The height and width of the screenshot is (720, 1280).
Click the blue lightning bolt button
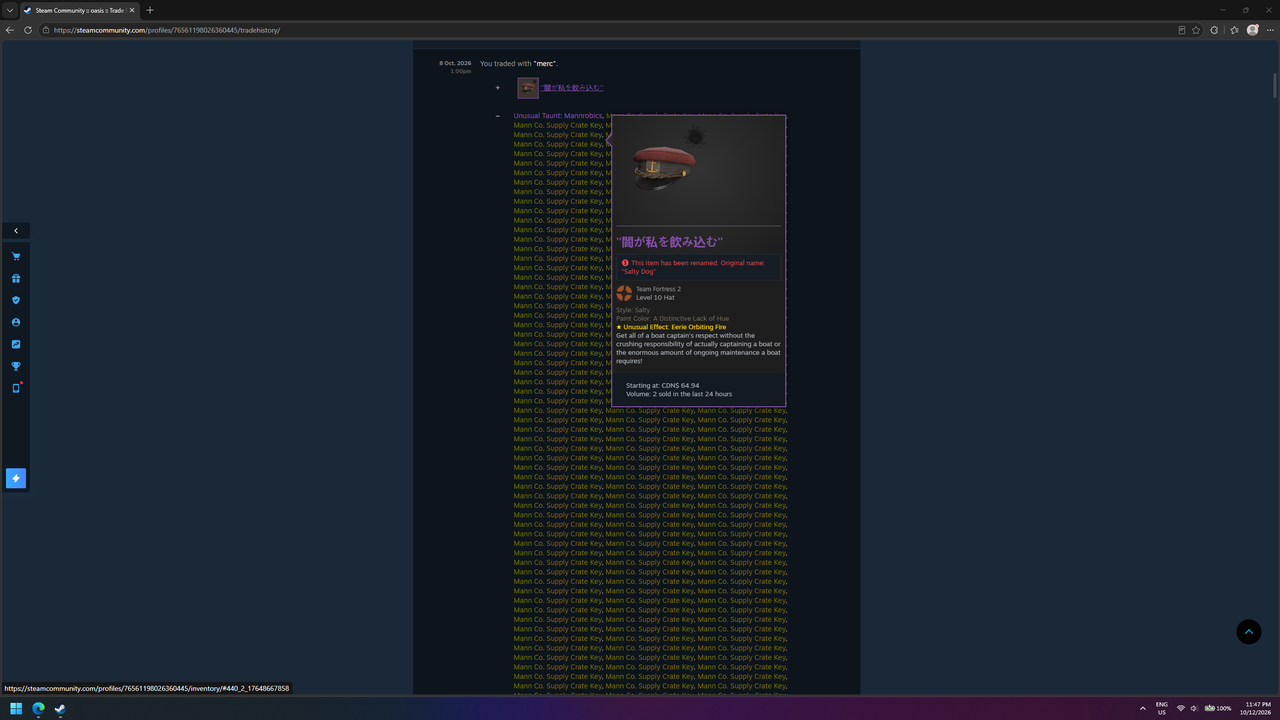[x=16, y=478]
